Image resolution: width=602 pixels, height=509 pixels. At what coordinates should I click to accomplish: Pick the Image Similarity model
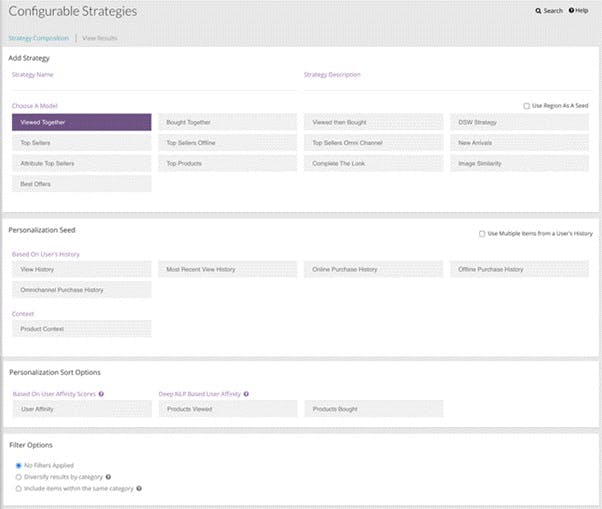click(518, 163)
